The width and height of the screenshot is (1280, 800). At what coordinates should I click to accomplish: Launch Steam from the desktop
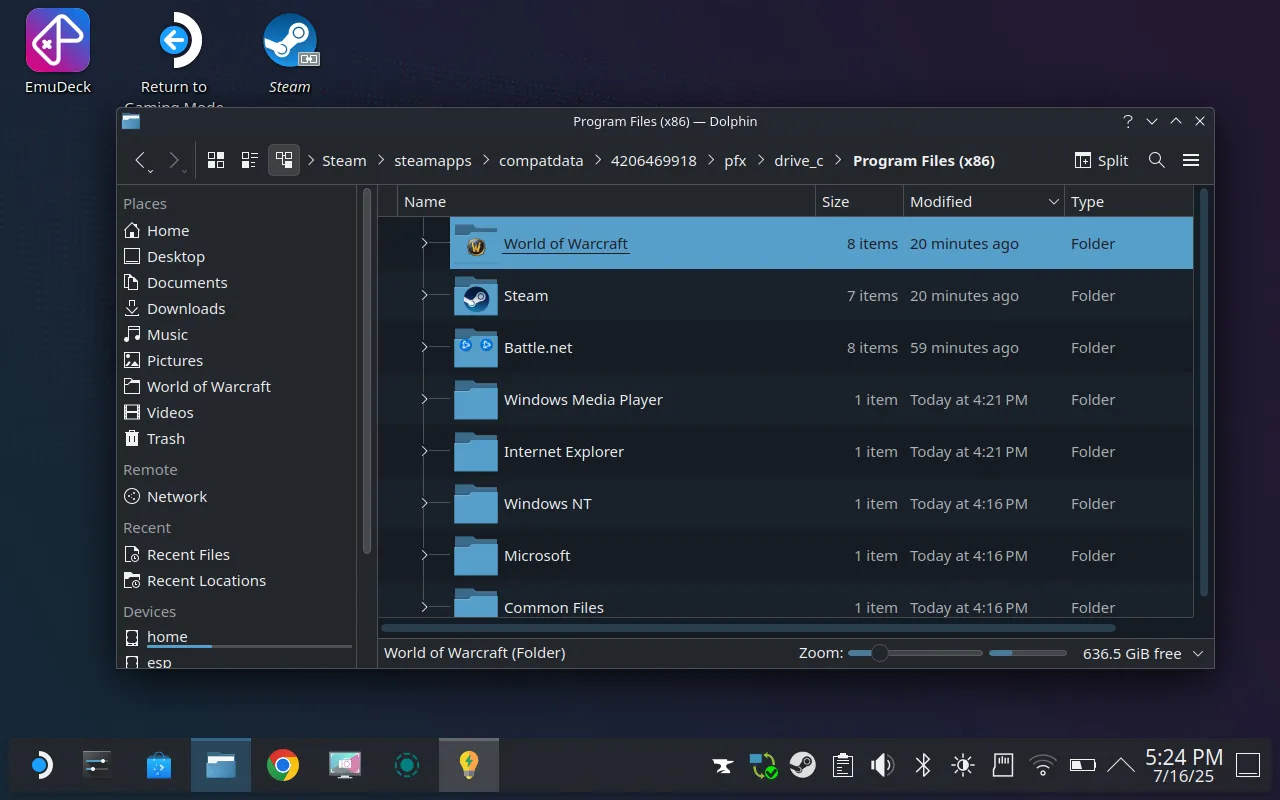(x=290, y=40)
